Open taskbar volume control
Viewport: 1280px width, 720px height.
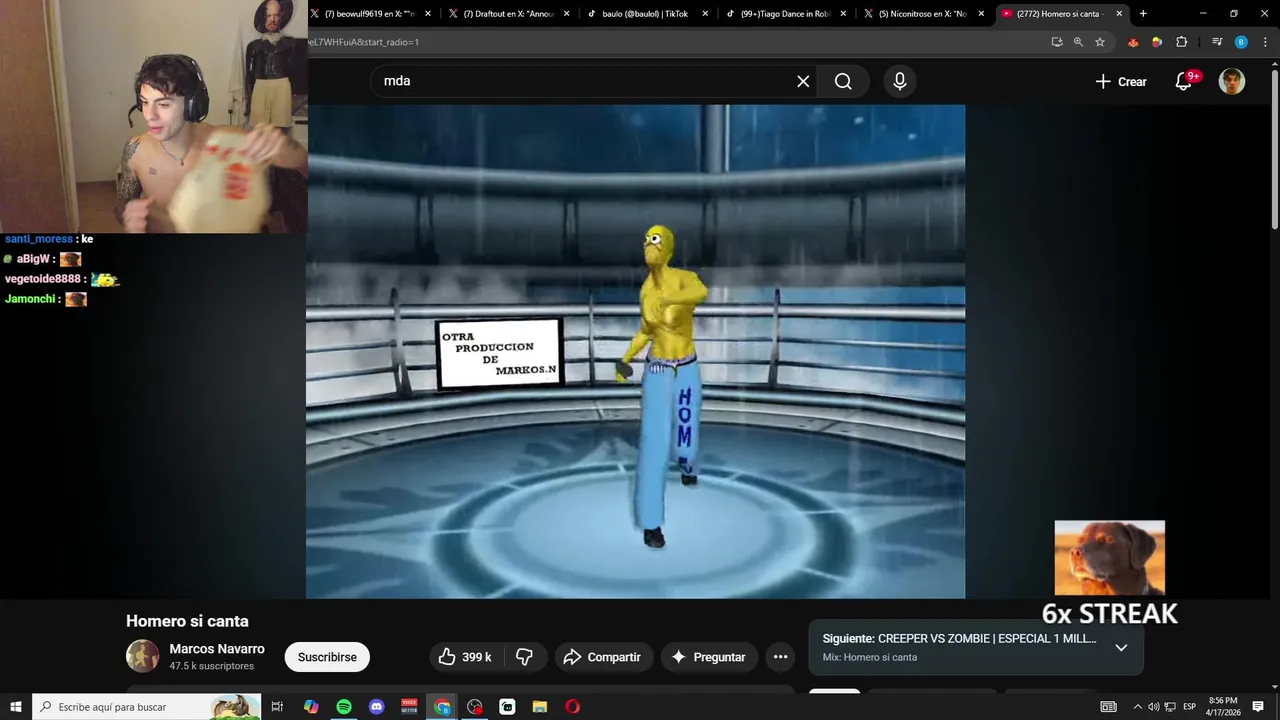[x=1153, y=707]
